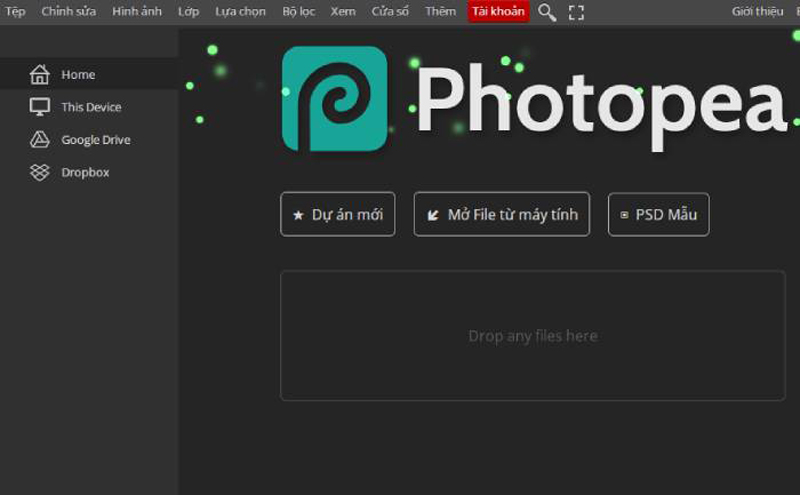Open the Cửa sổ menu
Screen dimensions: 800x495
point(390,11)
